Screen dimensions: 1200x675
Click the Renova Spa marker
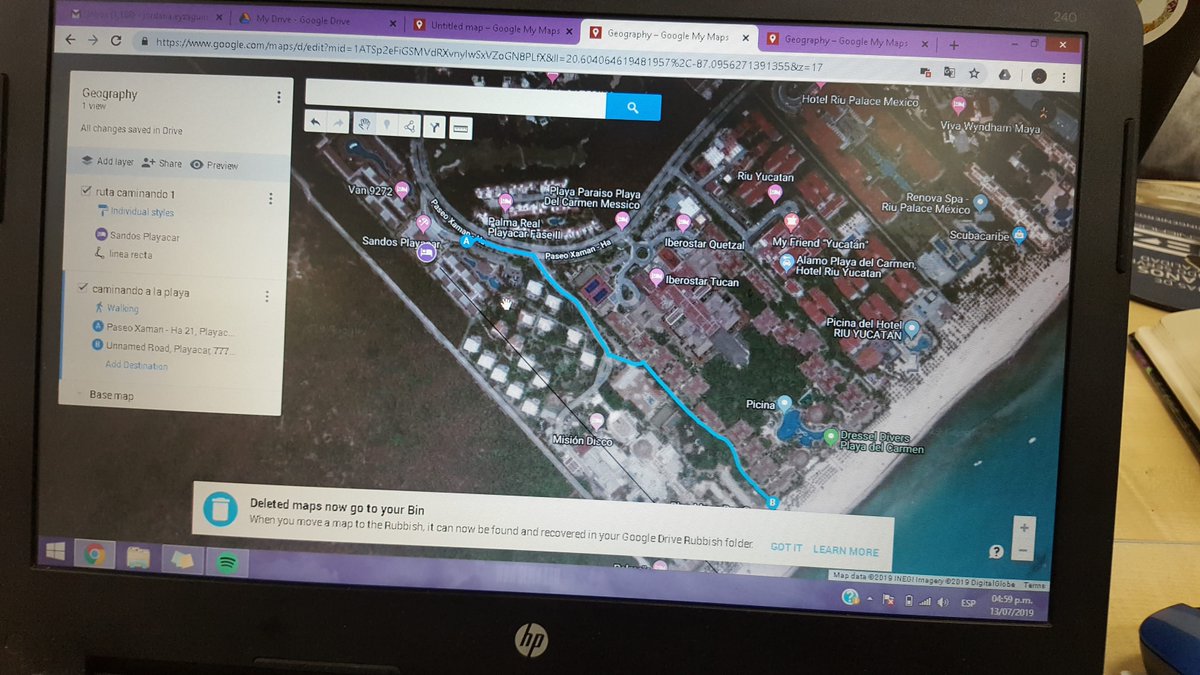(981, 201)
